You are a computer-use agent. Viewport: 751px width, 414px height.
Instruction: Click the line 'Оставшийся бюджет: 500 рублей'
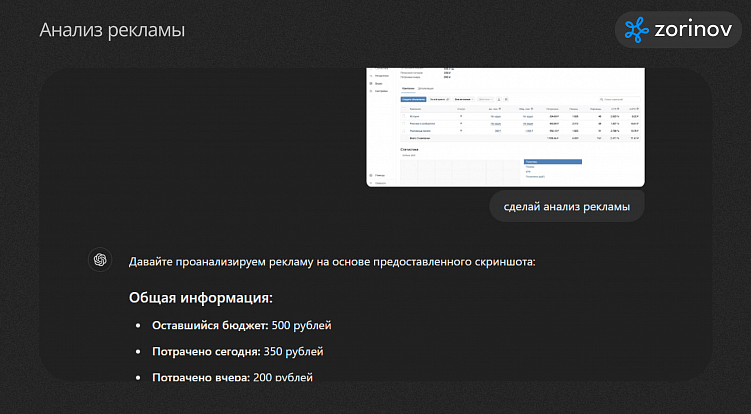coord(241,325)
